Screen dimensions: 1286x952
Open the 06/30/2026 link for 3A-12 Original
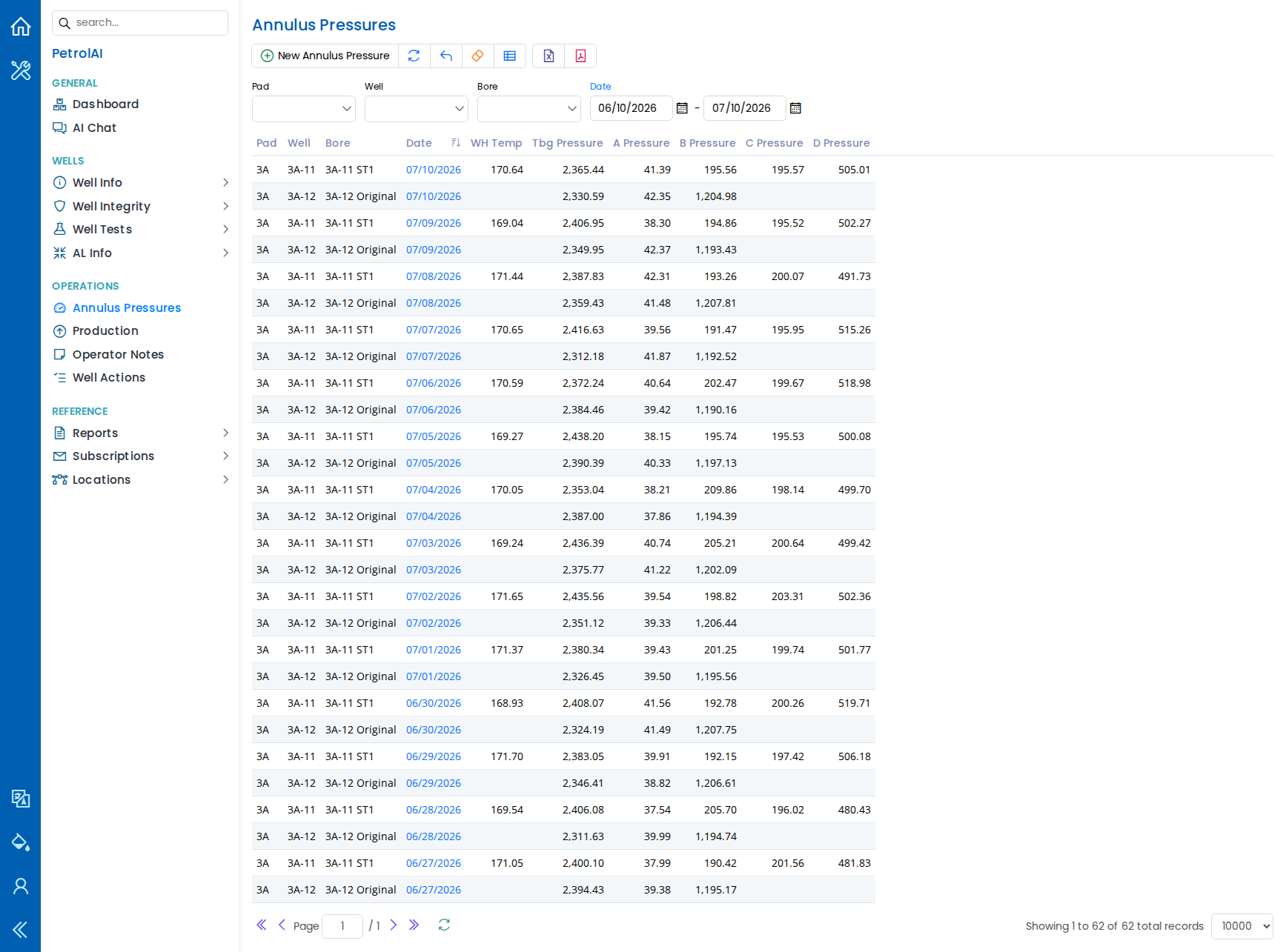(434, 730)
